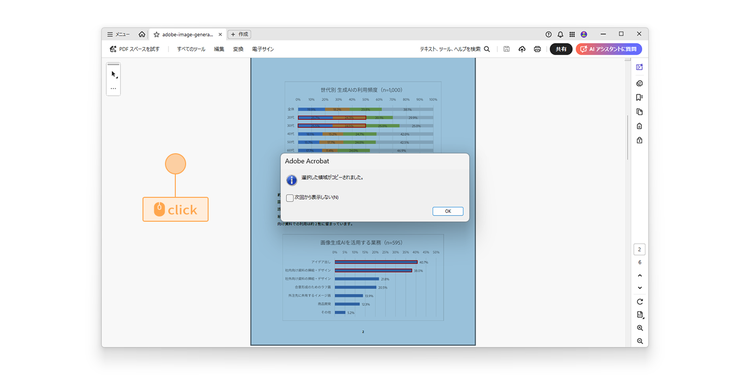The width and height of the screenshot is (750, 375).
Task: Check the 次回から表示しない checkbox
Action: (x=290, y=198)
